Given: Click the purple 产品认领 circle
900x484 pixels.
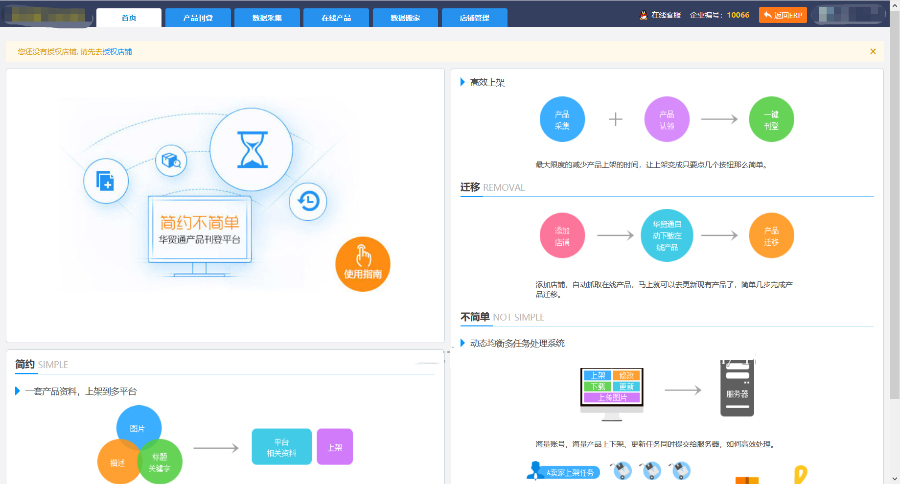Looking at the screenshot, I should pos(666,119).
